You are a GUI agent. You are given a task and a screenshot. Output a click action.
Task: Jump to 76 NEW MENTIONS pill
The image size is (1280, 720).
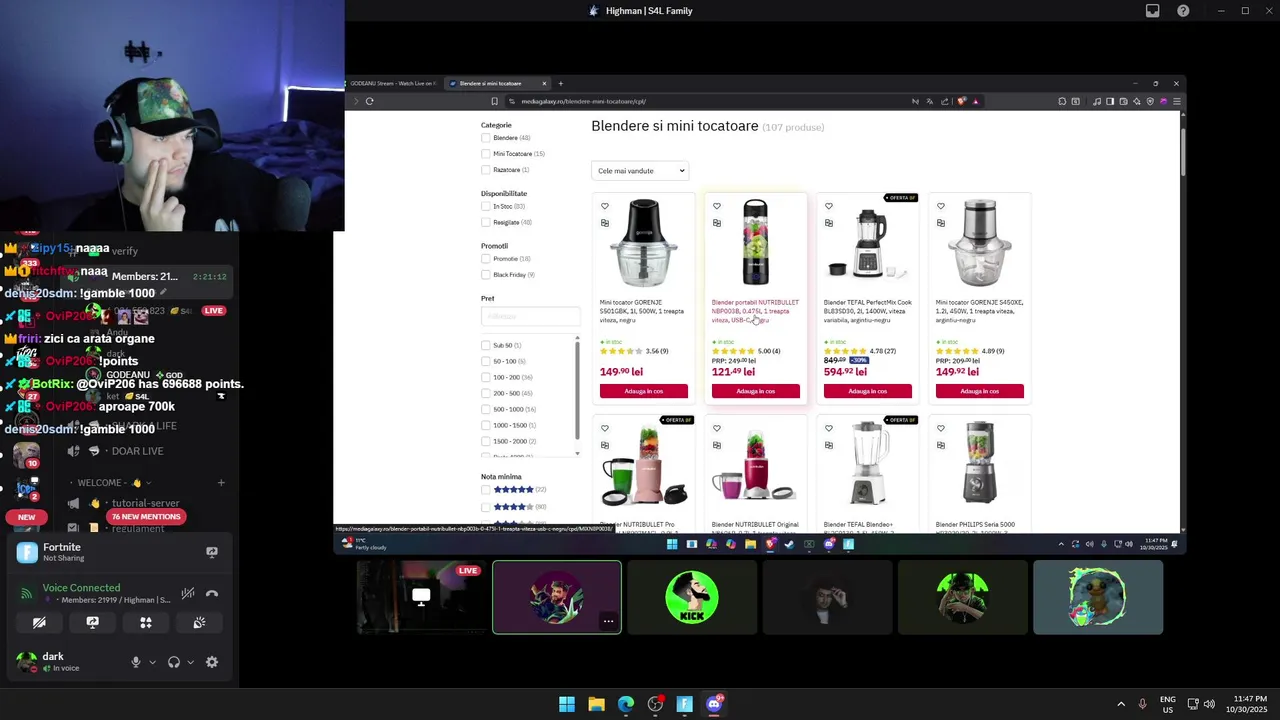tap(146, 517)
